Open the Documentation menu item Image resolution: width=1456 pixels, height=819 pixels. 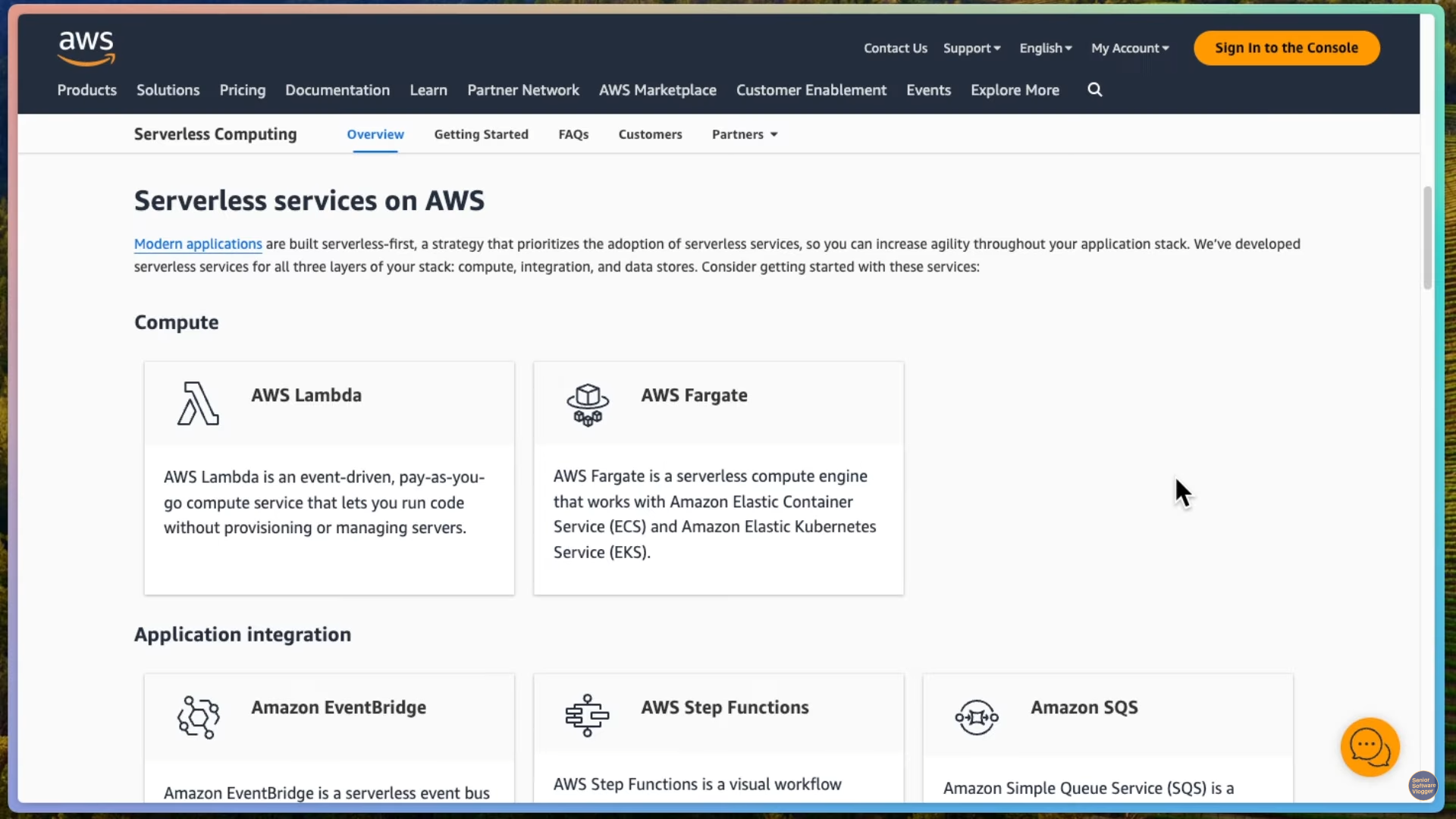pyautogui.click(x=337, y=90)
